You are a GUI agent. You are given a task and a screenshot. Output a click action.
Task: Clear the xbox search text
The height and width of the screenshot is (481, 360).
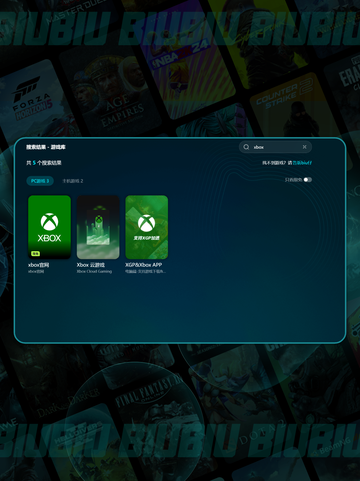(x=304, y=147)
